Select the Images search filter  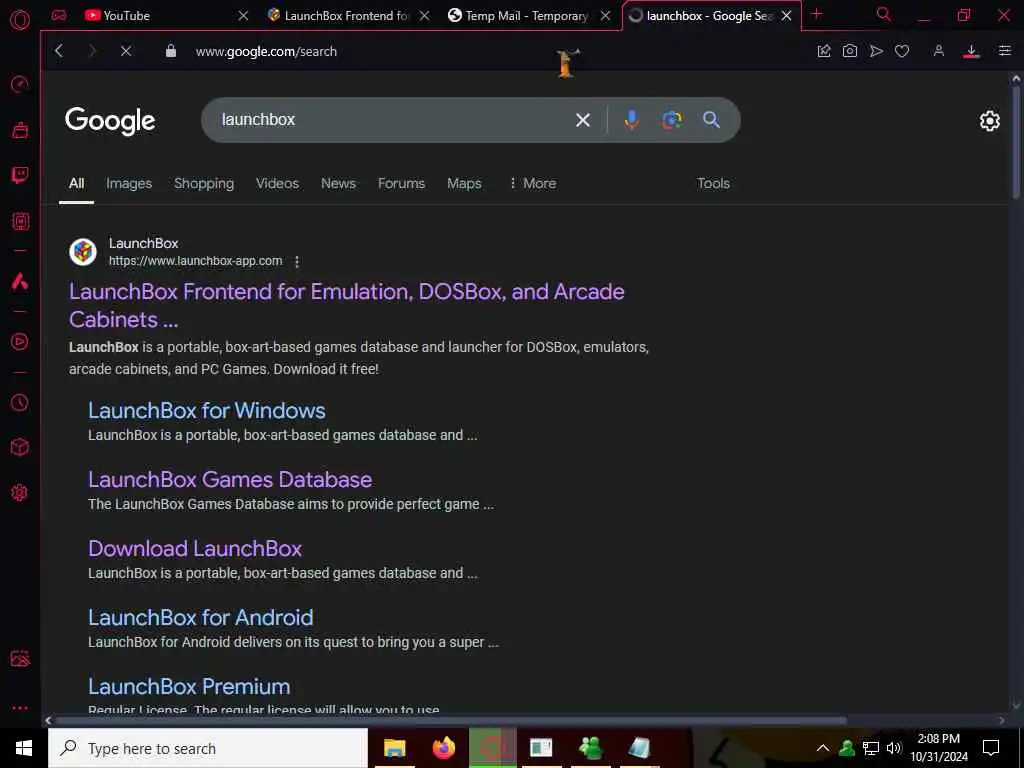coord(129,184)
